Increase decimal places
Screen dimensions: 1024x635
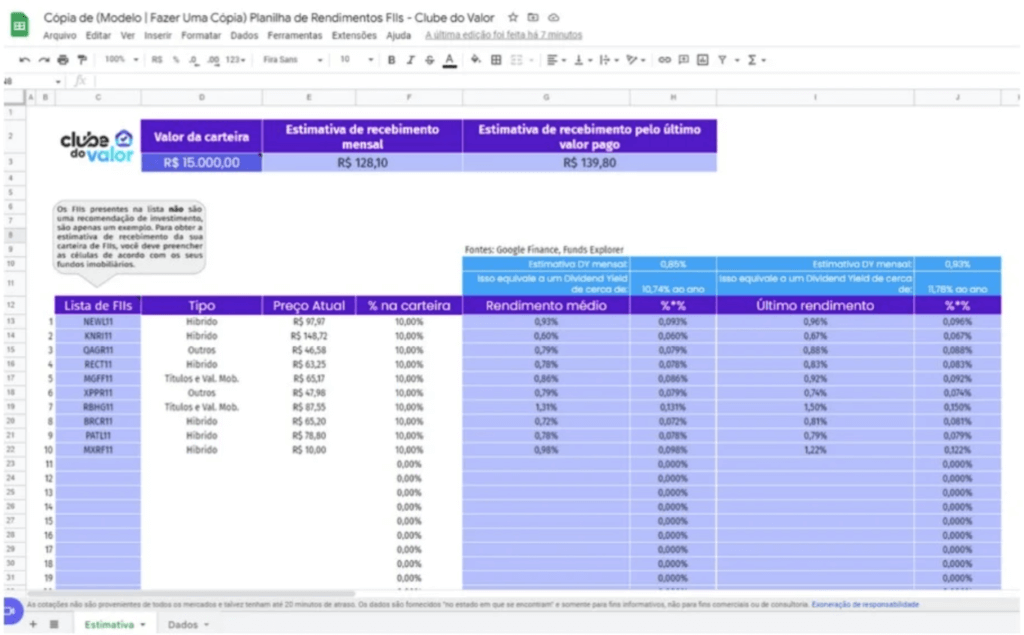[213, 60]
